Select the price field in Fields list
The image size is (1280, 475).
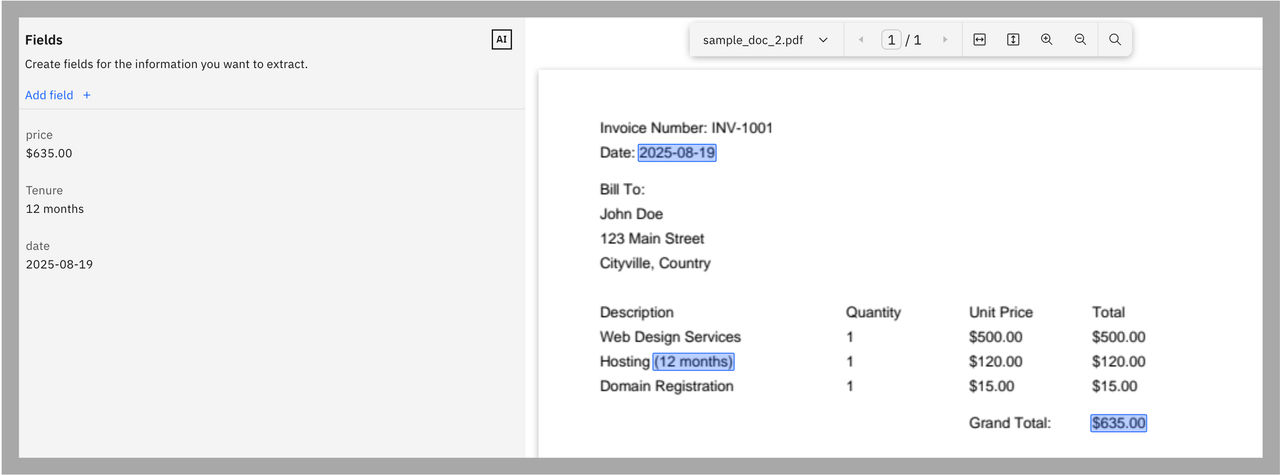(272, 144)
